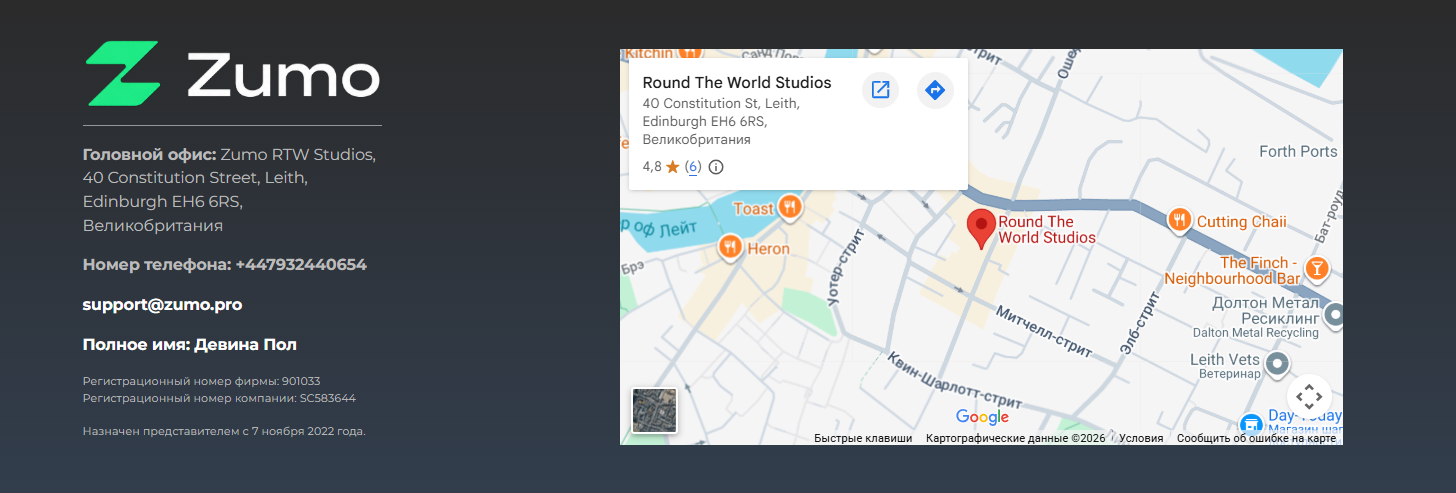Image resolution: width=1456 pixels, height=493 pixels.
Task: Click Полное имя: Девина Пол text
Action: tap(190, 345)
